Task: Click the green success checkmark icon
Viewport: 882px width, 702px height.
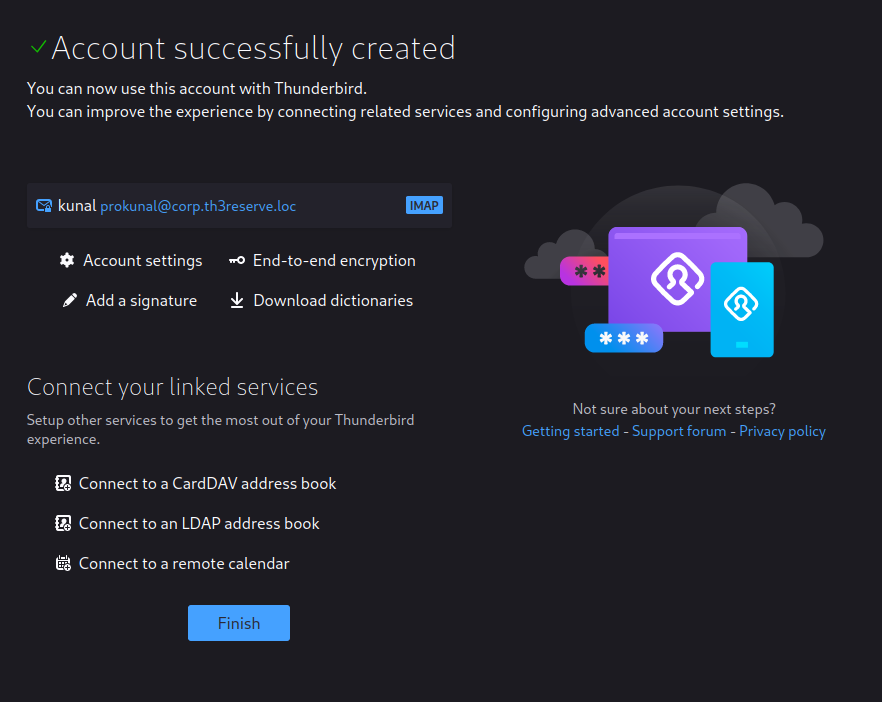Action: click(x=38, y=47)
